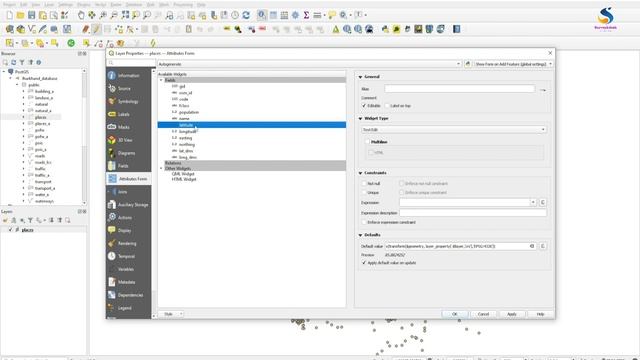Image resolution: width=640 pixels, height=360 pixels.
Task: Click the Filter Browser icon in Browser panel
Action: click(x=22, y=62)
